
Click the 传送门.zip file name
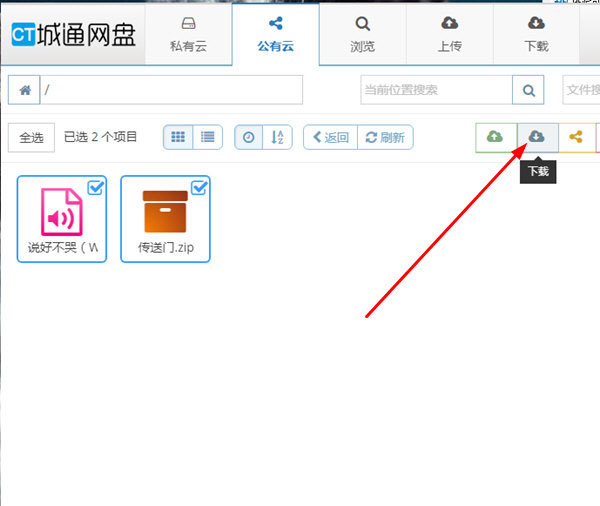[166, 248]
